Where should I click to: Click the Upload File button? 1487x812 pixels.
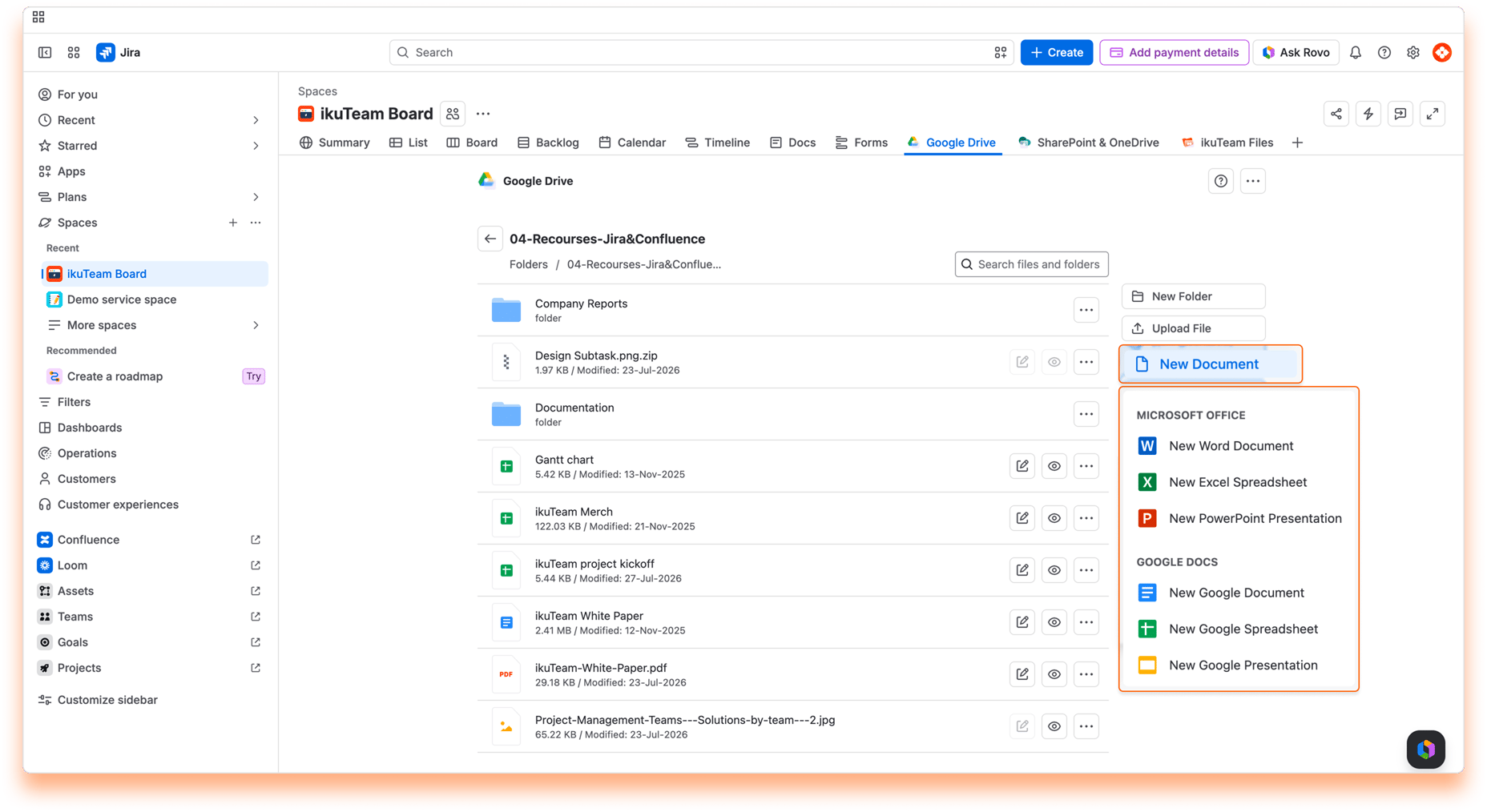(1194, 328)
